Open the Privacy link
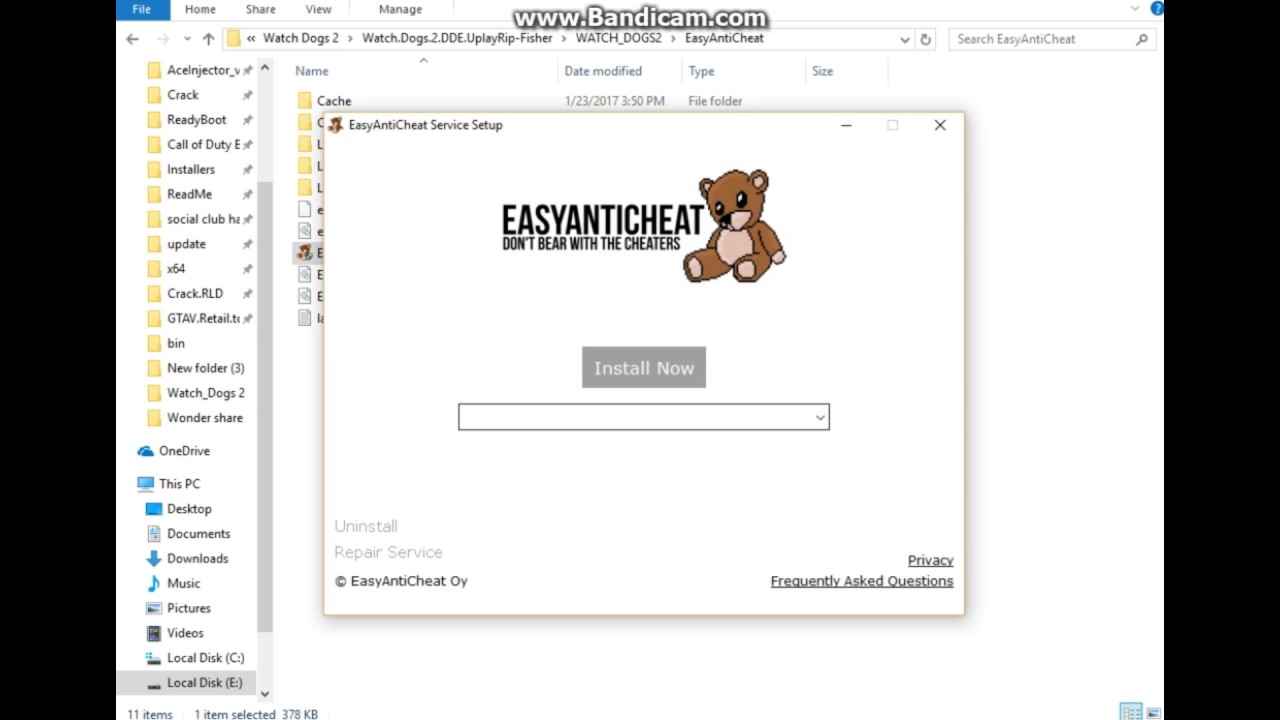 click(x=930, y=560)
